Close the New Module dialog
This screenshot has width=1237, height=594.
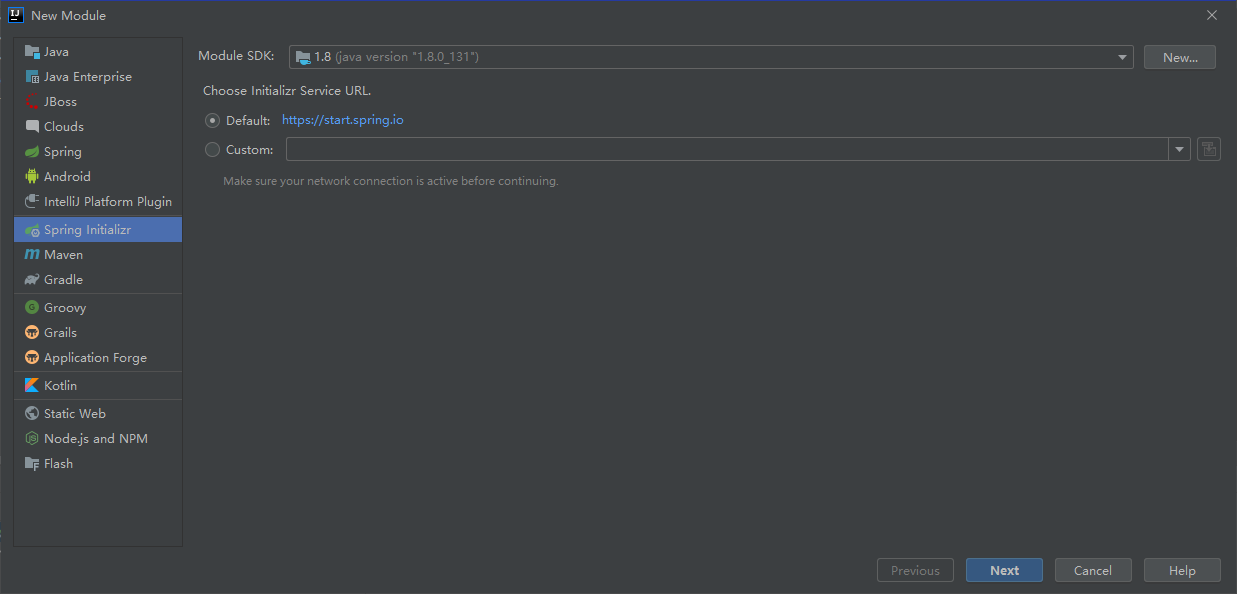click(x=1211, y=15)
